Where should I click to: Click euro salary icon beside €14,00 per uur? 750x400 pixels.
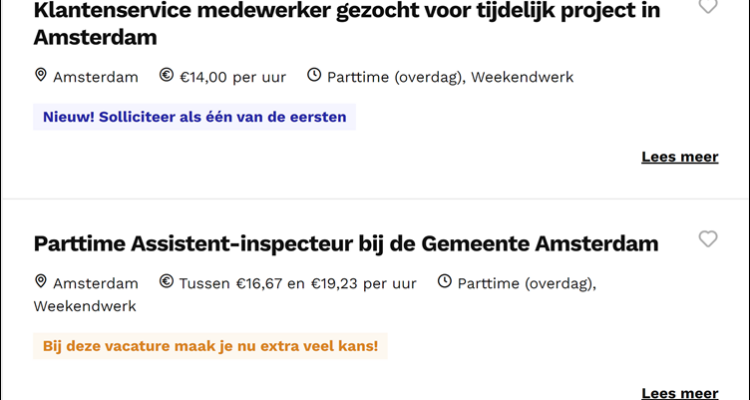tap(167, 76)
